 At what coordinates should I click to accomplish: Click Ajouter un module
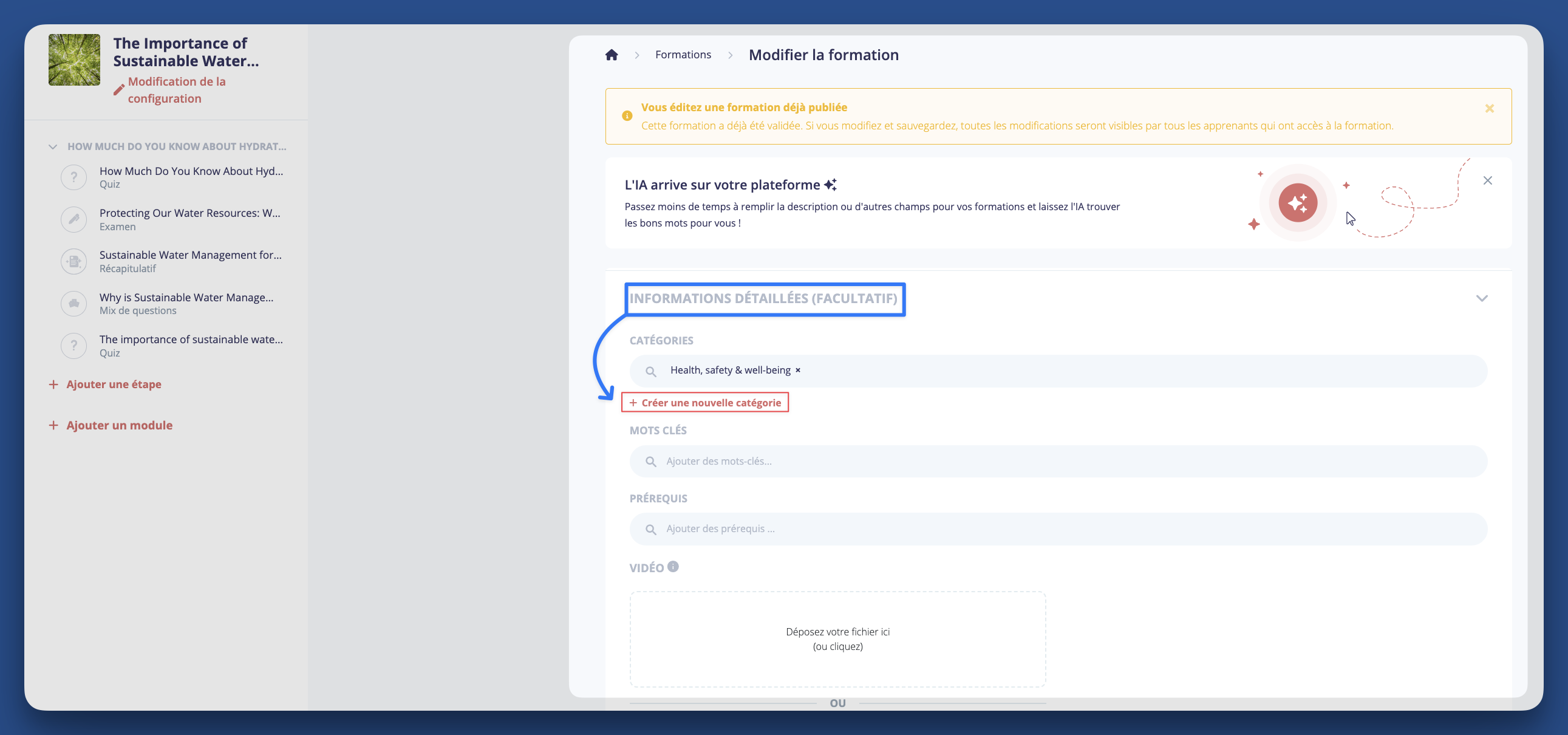pos(118,425)
